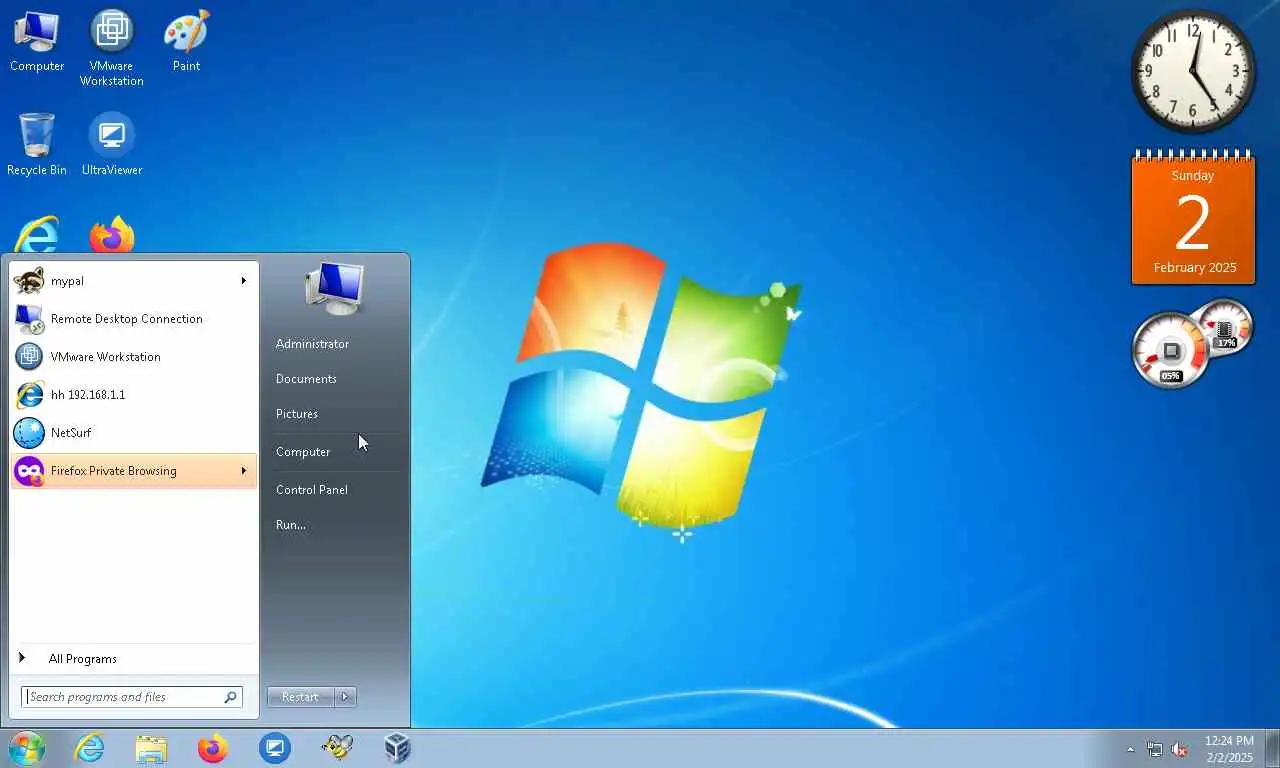Image resolution: width=1280 pixels, height=768 pixels.
Task: Open VMware Workstation desktop icon
Action: pos(112,47)
